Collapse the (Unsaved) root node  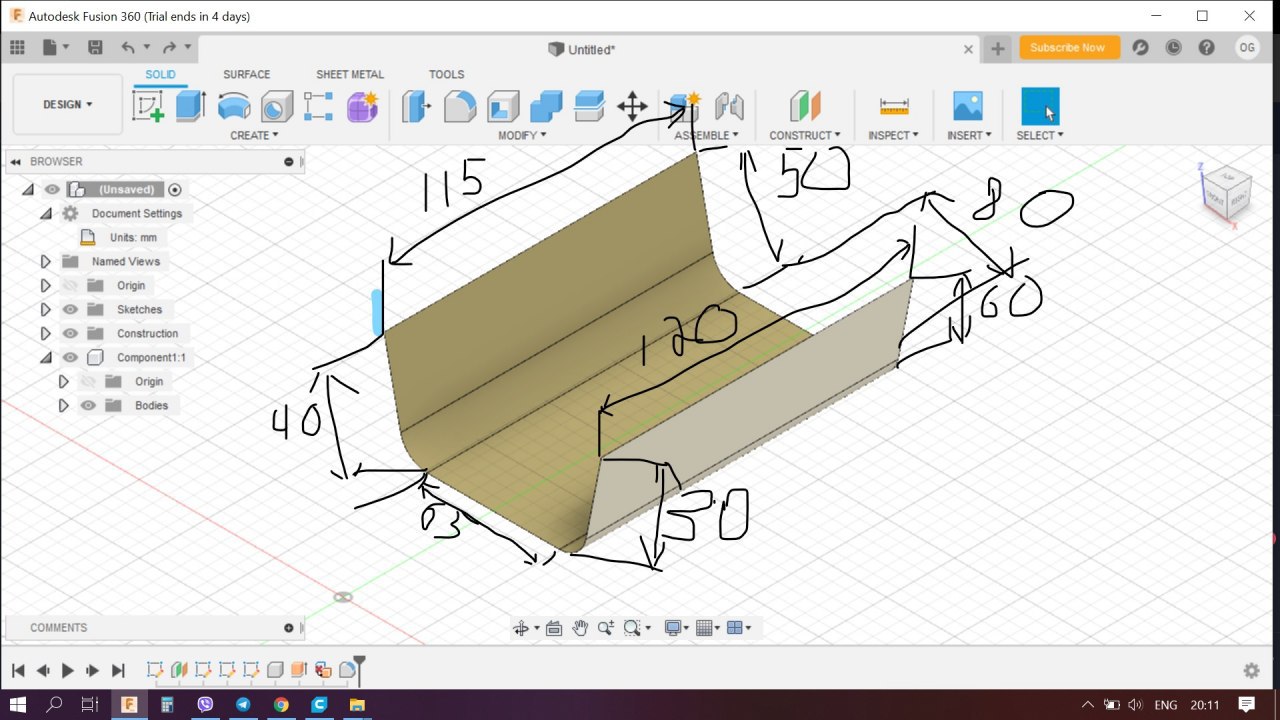(28, 189)
